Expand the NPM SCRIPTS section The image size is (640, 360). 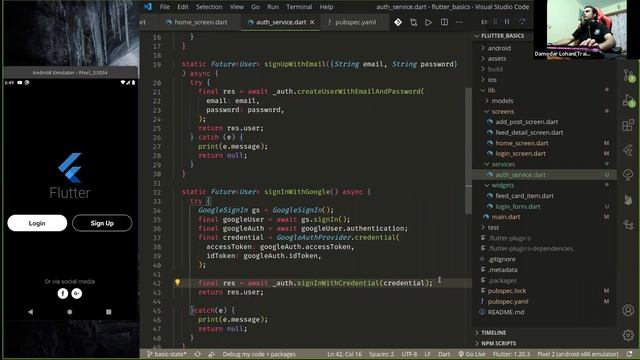pos(498,343)
